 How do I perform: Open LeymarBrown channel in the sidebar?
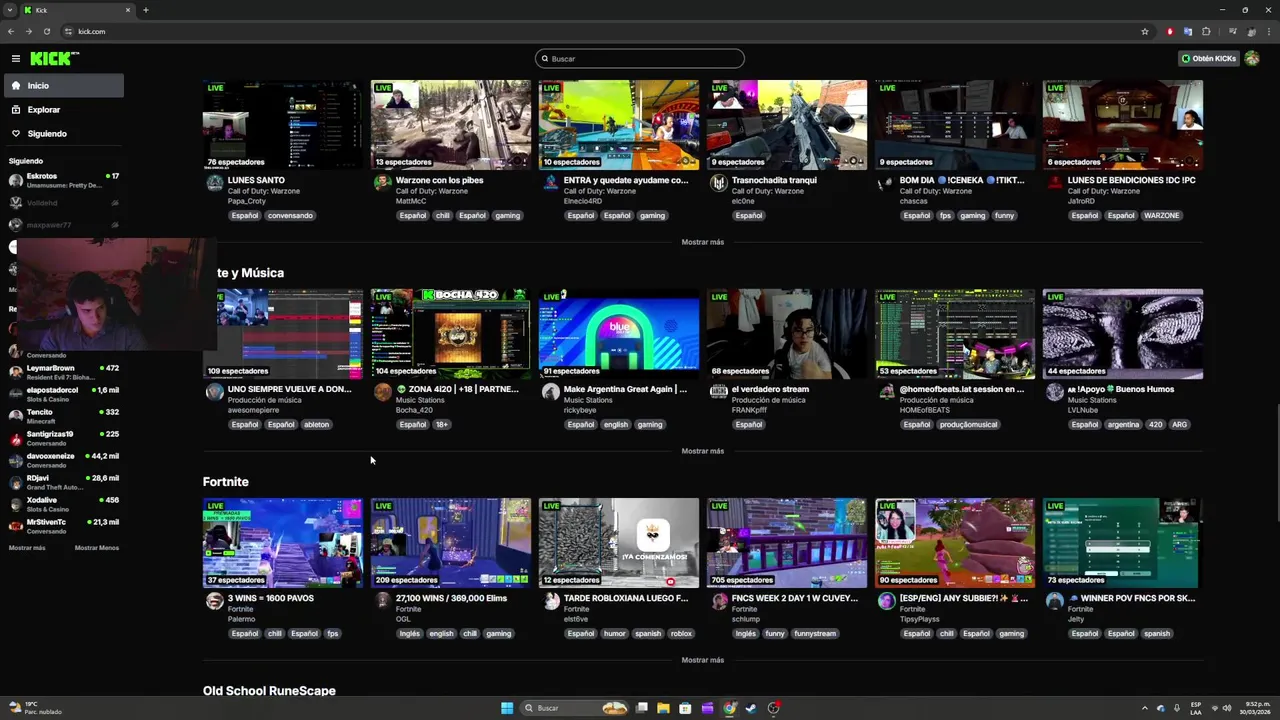tap(63, 372)
